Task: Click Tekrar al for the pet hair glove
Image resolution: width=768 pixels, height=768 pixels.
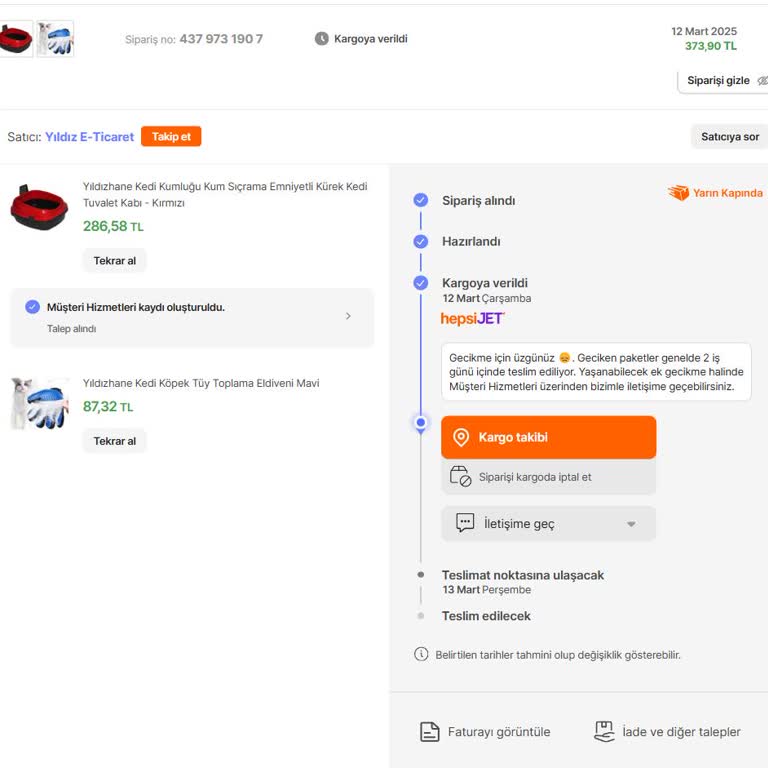Action: [114, 441]
